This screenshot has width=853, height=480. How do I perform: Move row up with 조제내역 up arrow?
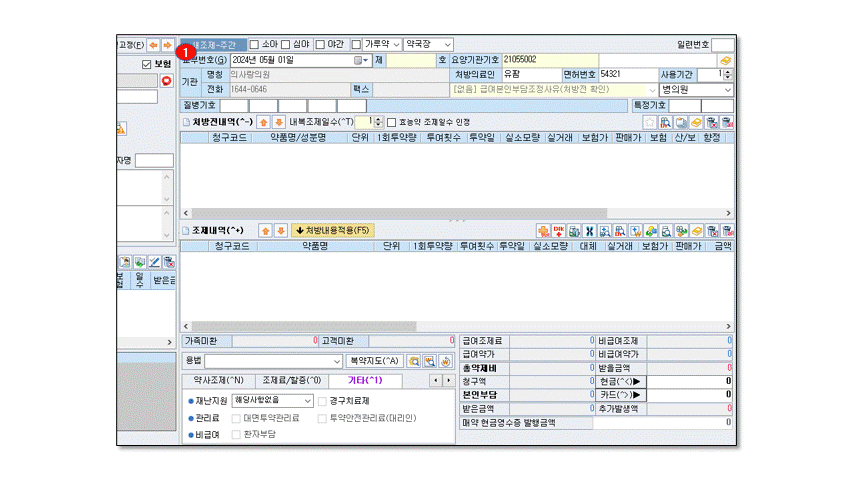point(265,230)
